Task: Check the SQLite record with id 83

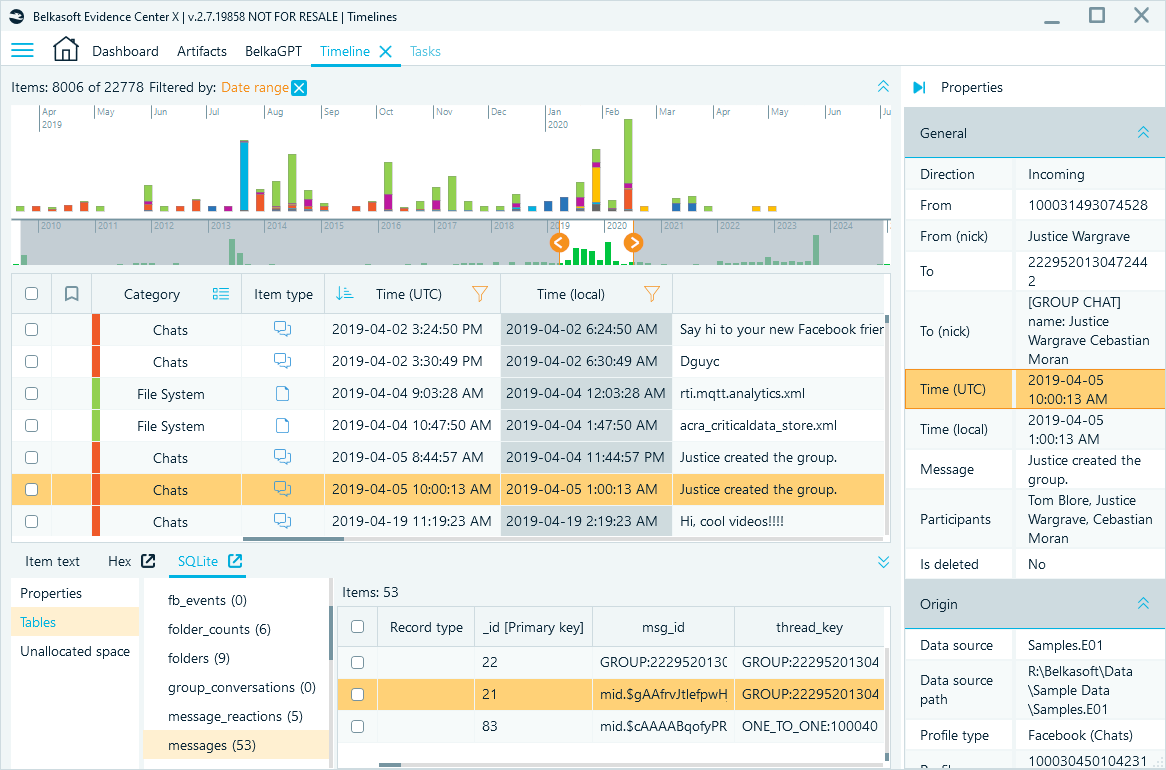Action: click(x=358, y=726)
